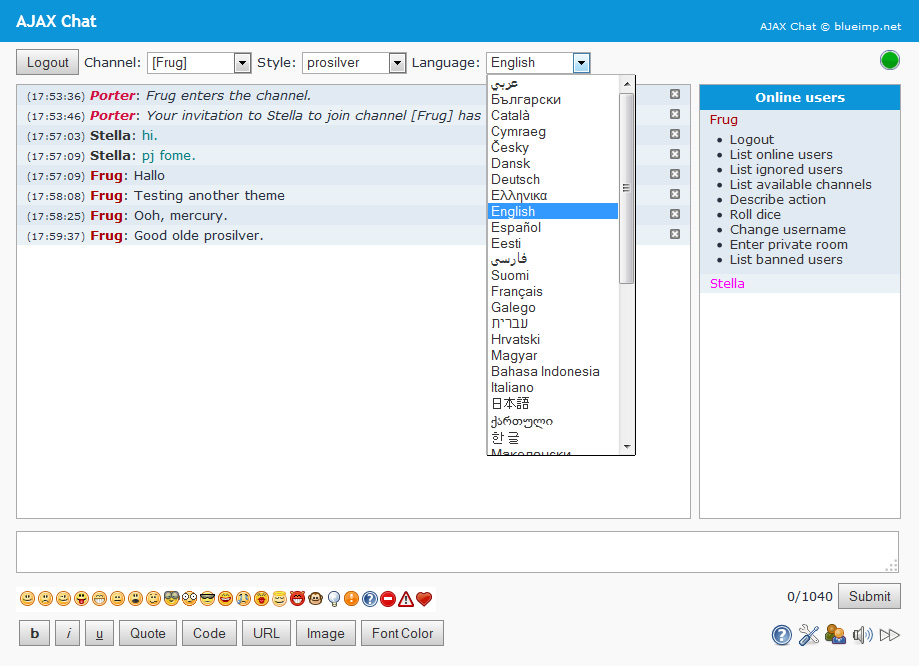Viewport: 919px width, 666px height.
Task: Select 'Roll dice' in the user menu
Action: tap(754, 214)
